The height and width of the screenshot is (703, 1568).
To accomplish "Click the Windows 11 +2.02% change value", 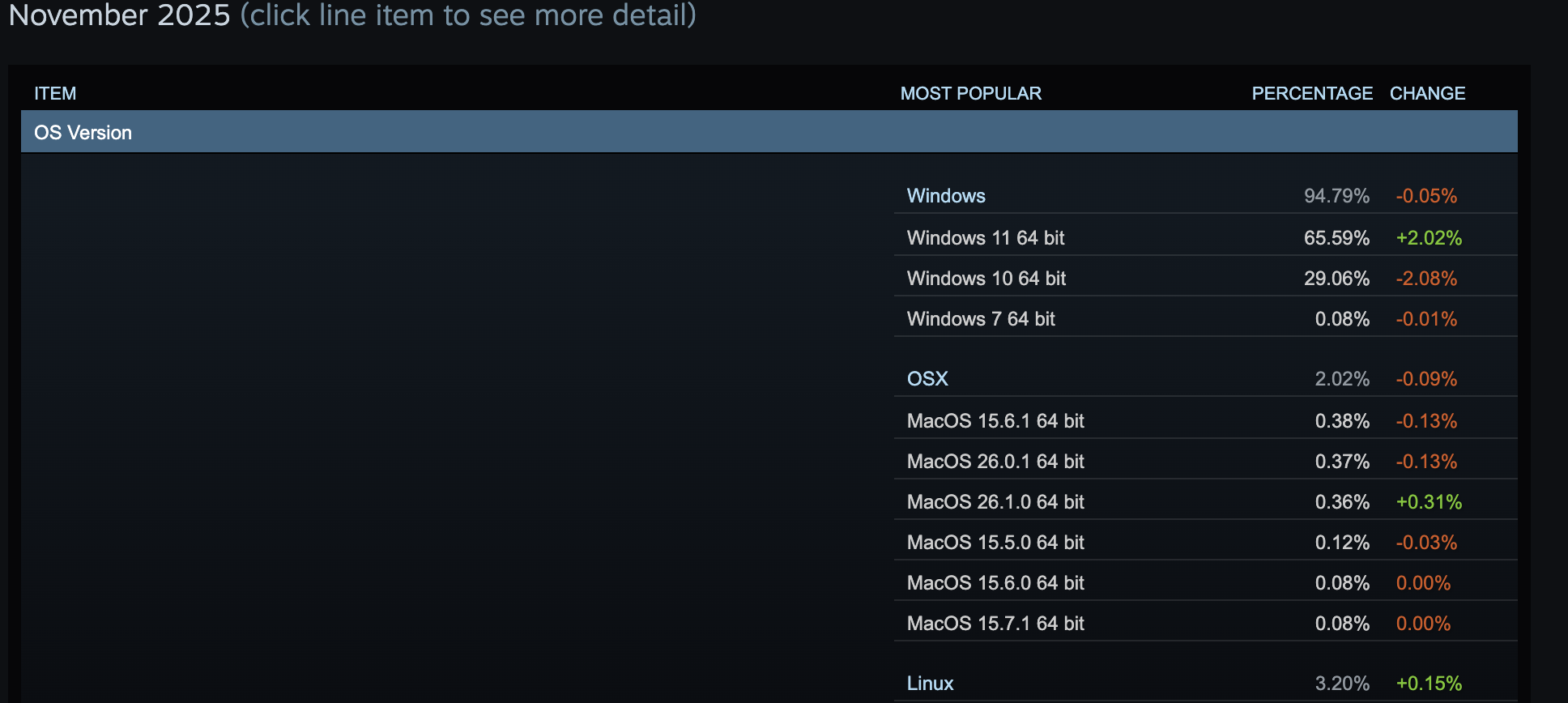I will (1429, 238).
